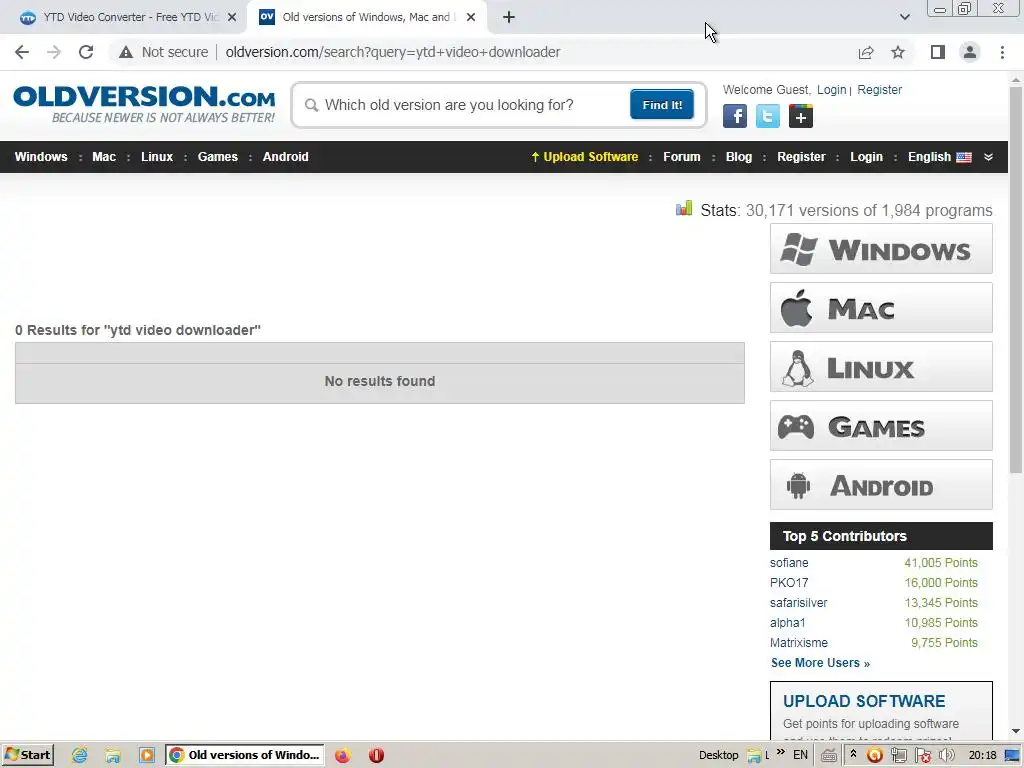This screenshot has width=1024, height=768.
Task: Browse Mac category sidebar tile
Action: (x=881, y=308)
